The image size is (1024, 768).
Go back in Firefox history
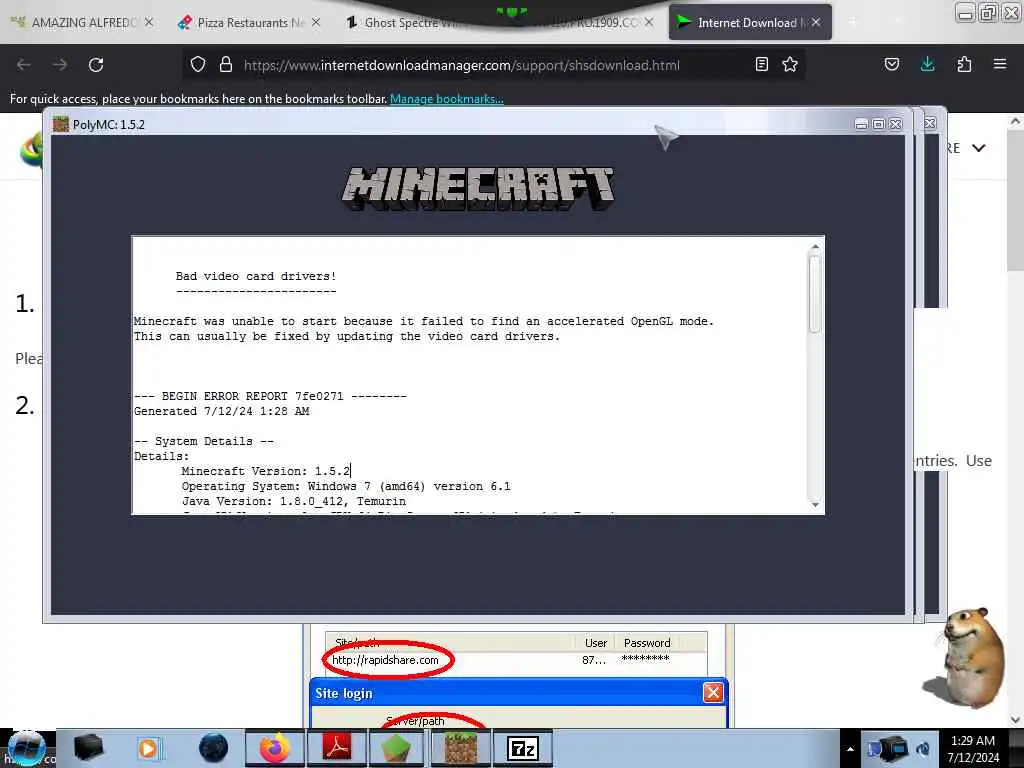[24, 65]
